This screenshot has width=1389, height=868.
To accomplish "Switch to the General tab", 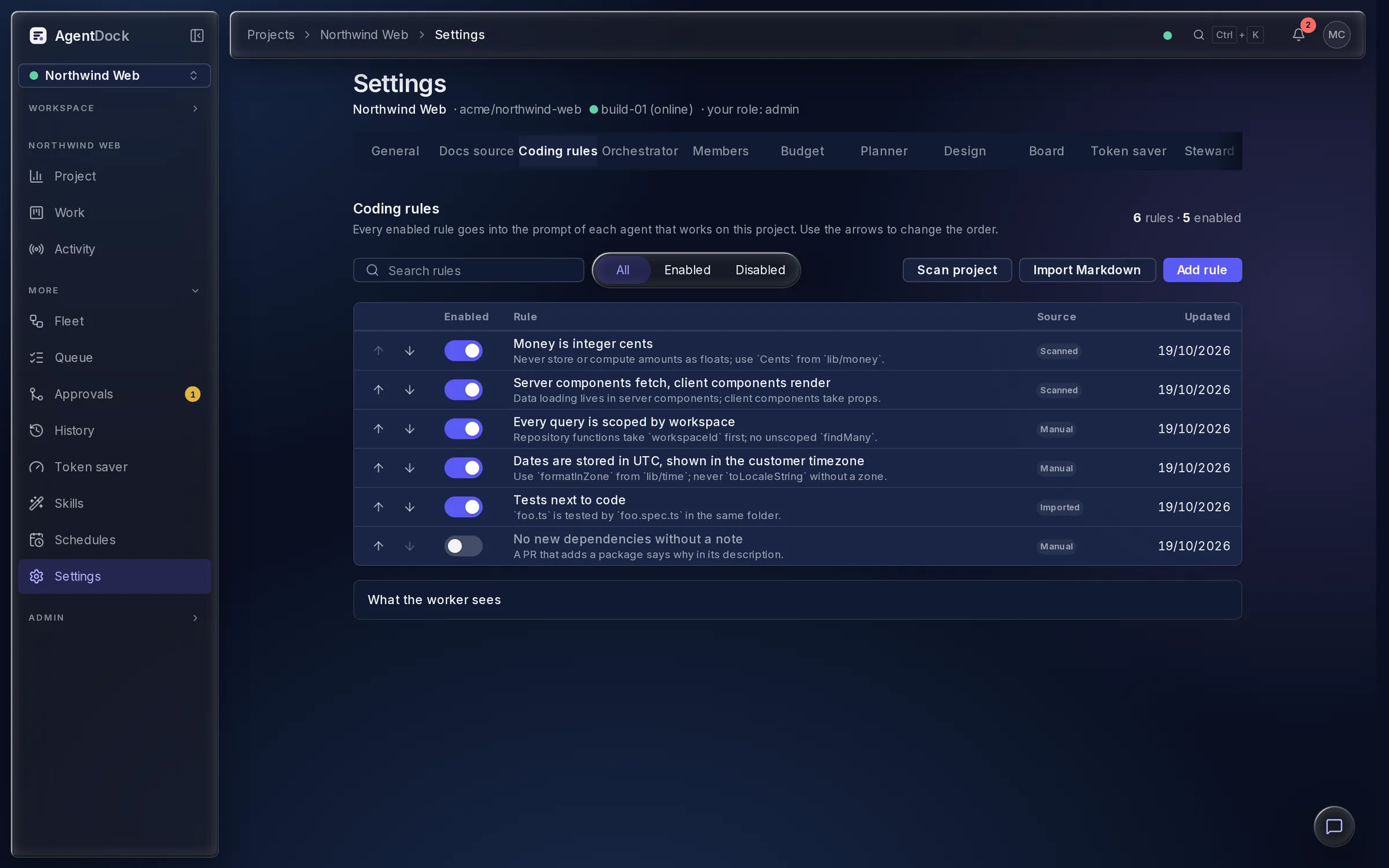I will click(x=395, y=151).
